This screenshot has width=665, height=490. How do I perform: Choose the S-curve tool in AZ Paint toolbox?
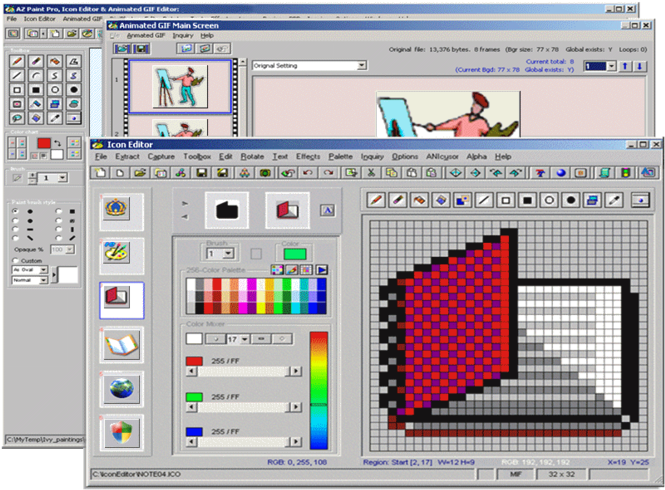click(55, 76)
